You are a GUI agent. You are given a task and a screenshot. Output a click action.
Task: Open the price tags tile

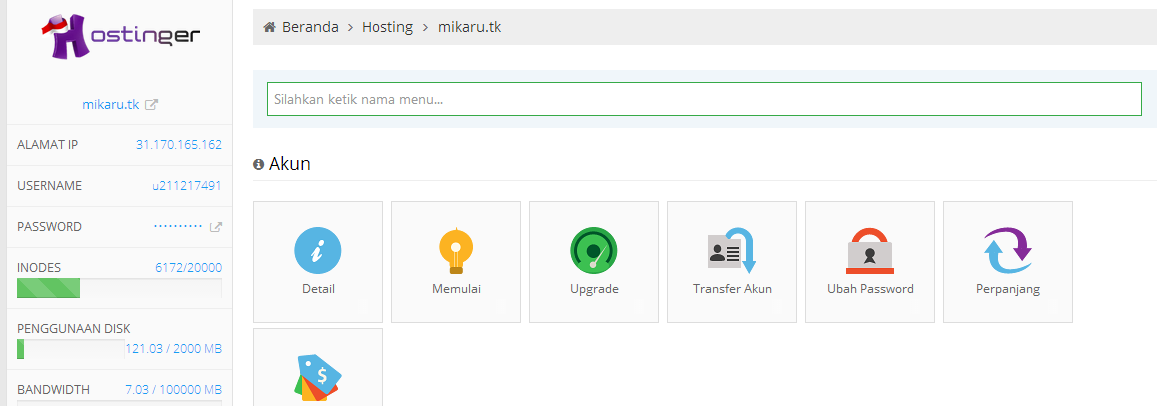point(318,367)
